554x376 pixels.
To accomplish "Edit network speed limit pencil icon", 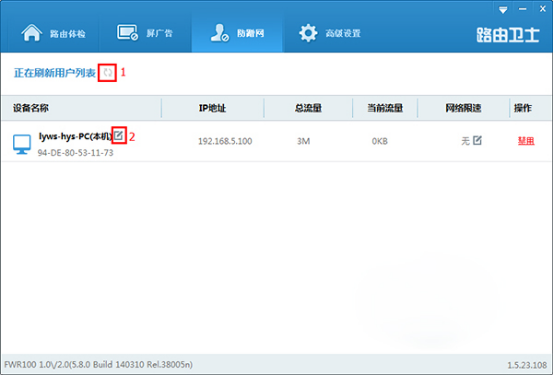I will pyautogui.click(x=477, y=140).
